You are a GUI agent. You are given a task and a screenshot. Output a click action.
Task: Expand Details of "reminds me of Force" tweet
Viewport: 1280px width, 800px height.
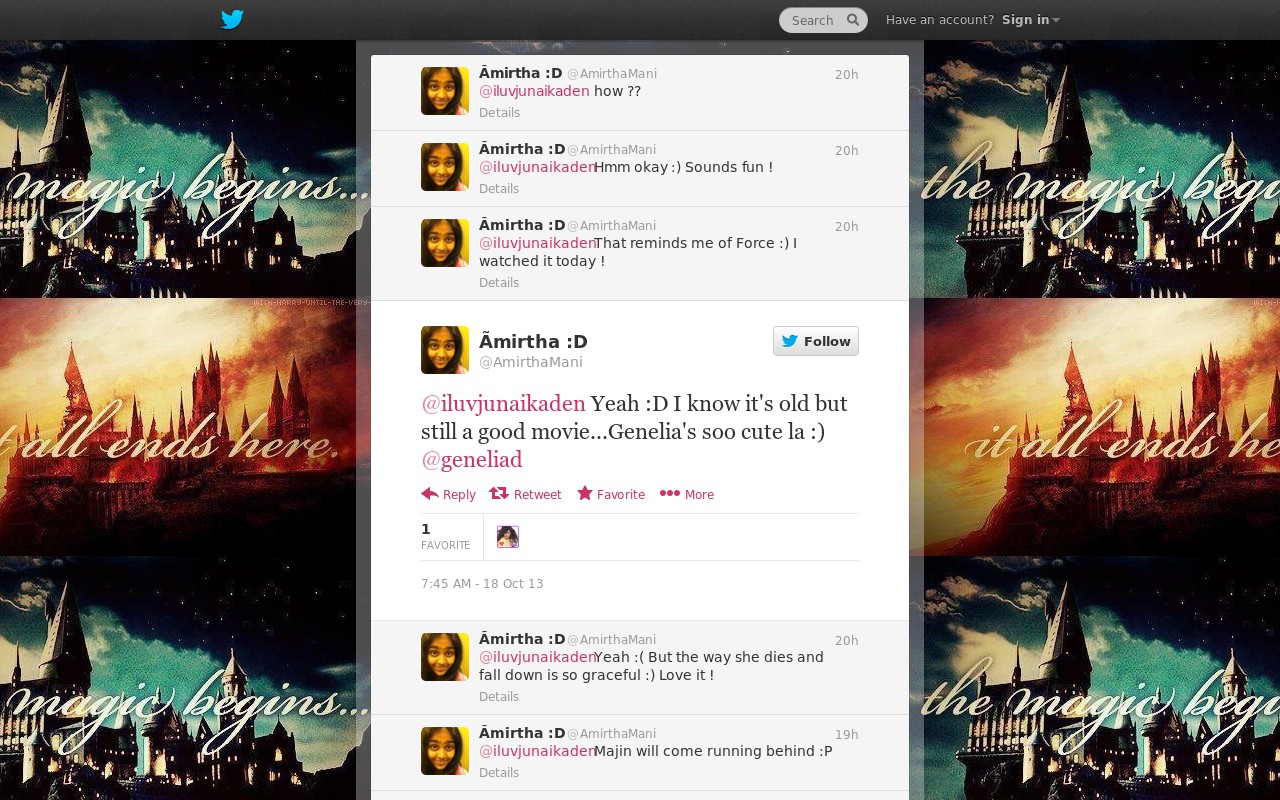499,283
